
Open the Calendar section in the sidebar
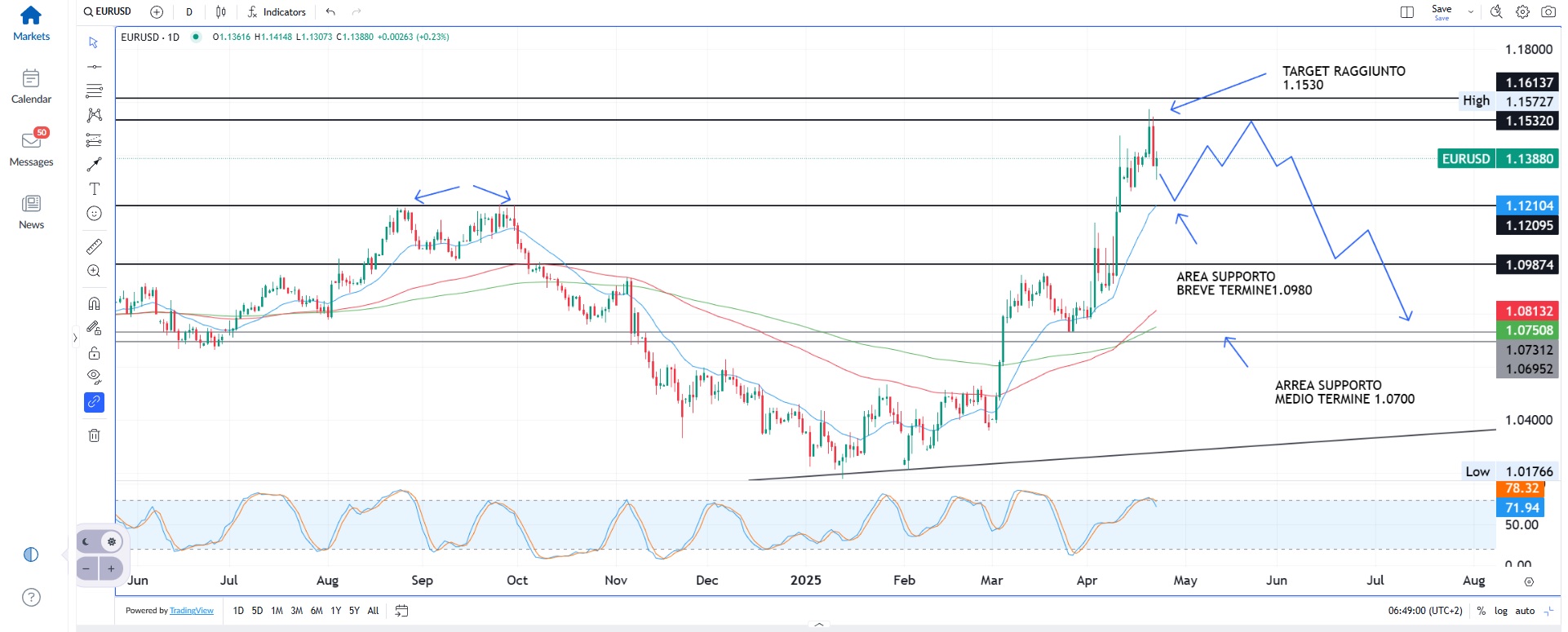click(31, 86)
